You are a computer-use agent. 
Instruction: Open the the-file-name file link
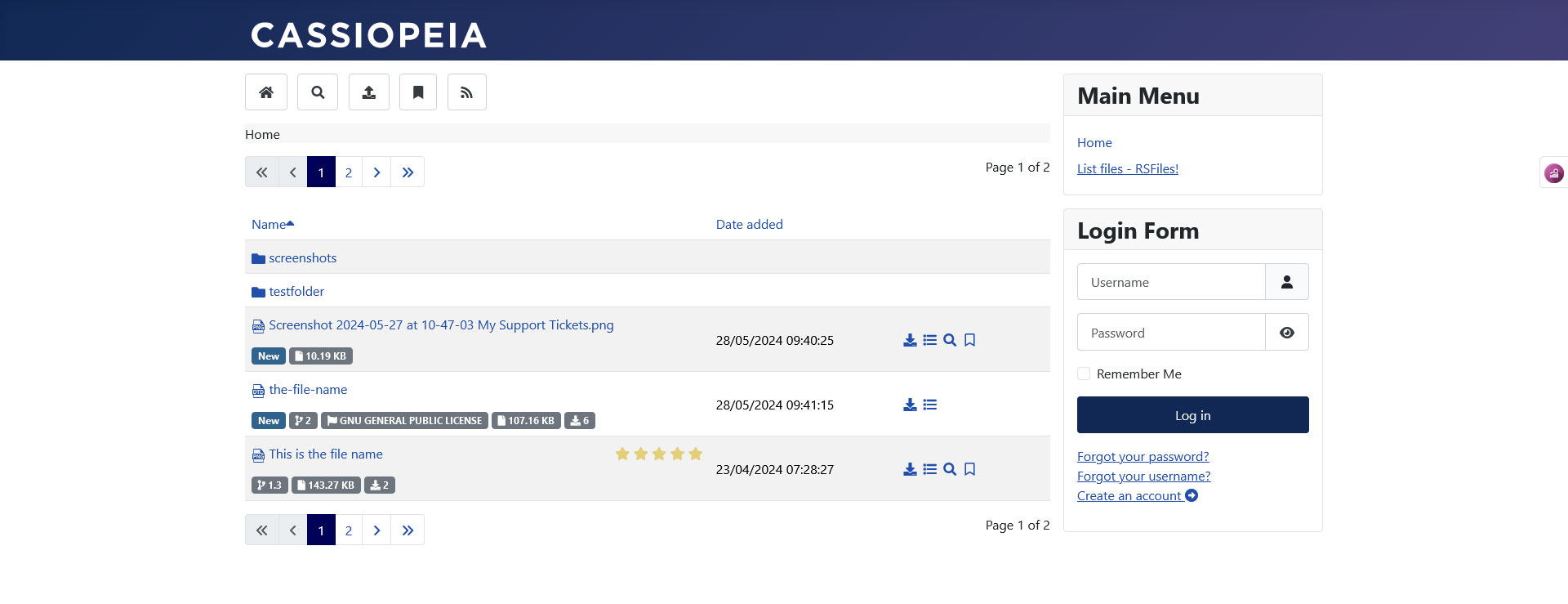pos(308,389)
